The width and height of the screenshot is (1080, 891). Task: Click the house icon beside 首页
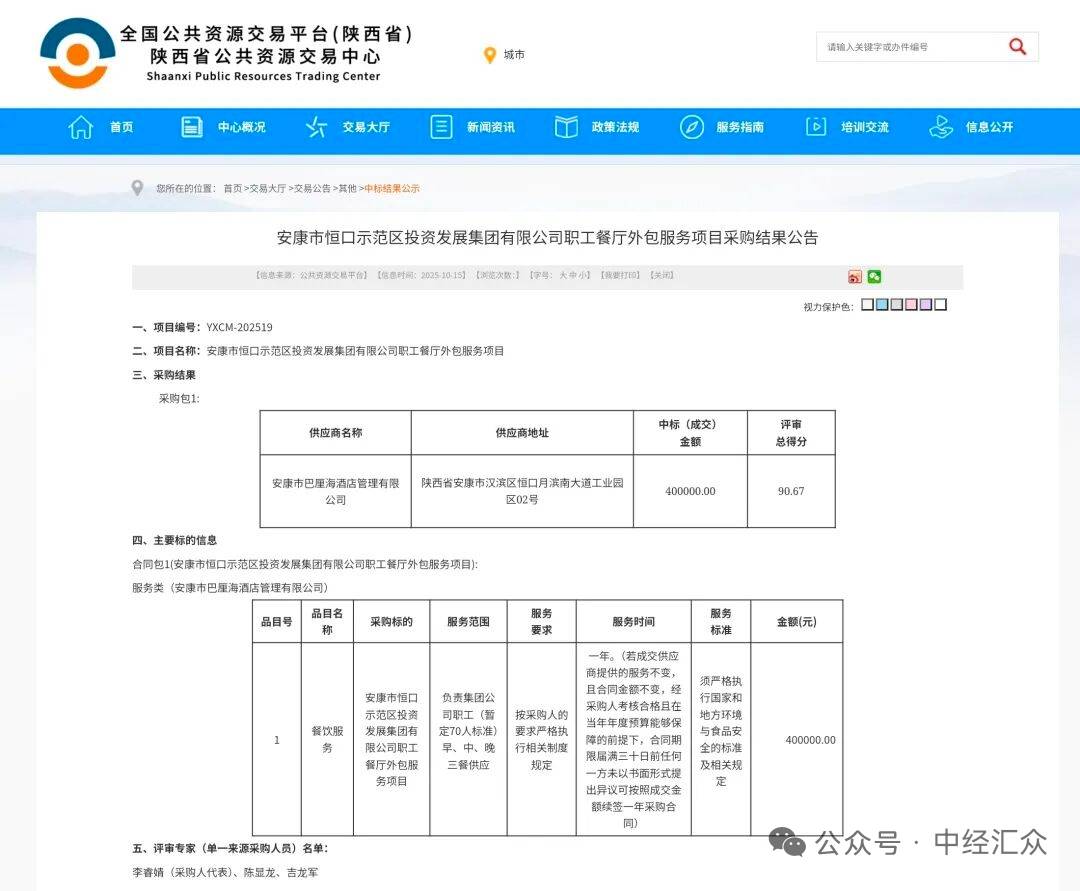click(81, 127)
